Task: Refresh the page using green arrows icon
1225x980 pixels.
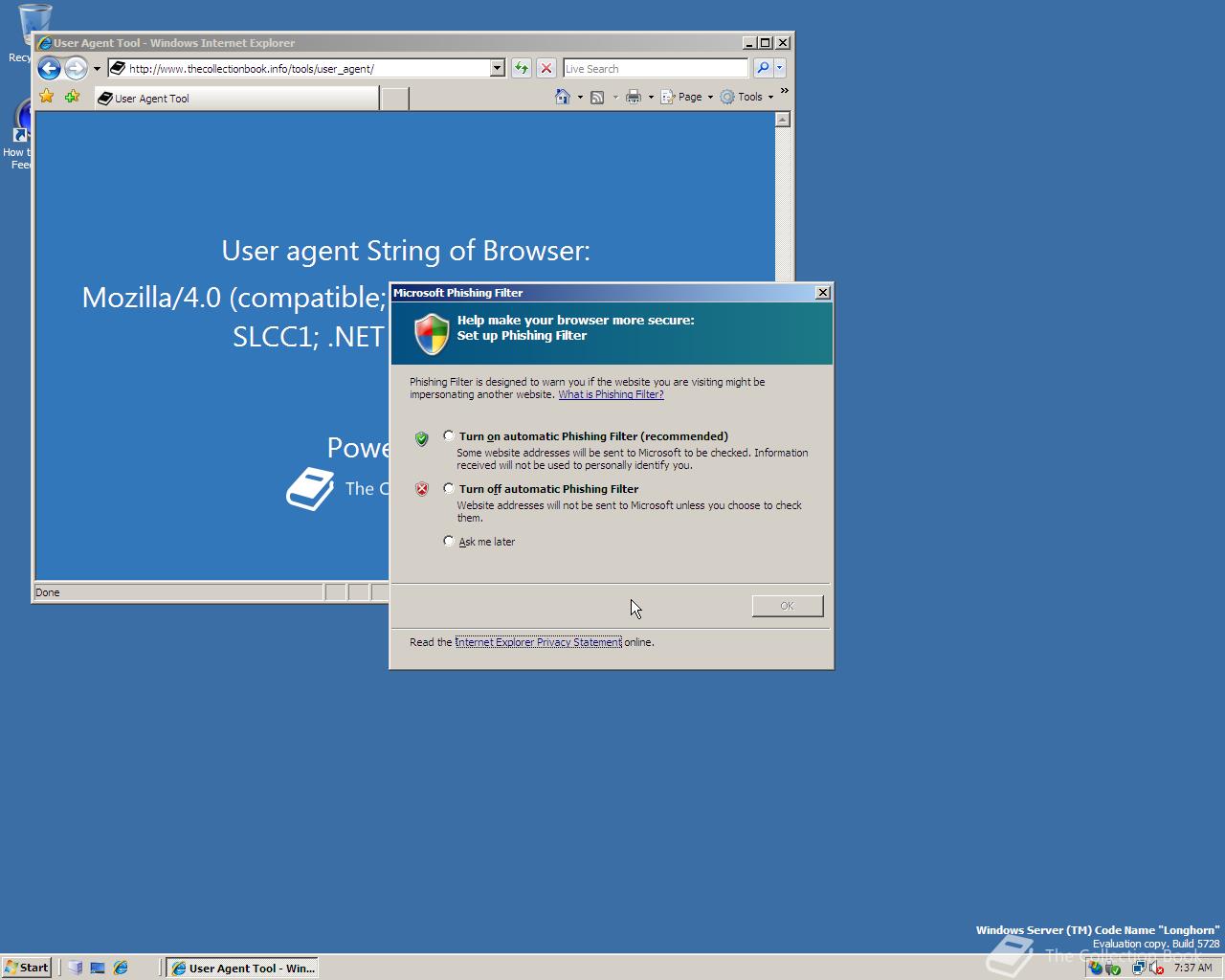Action: [521, 68]
